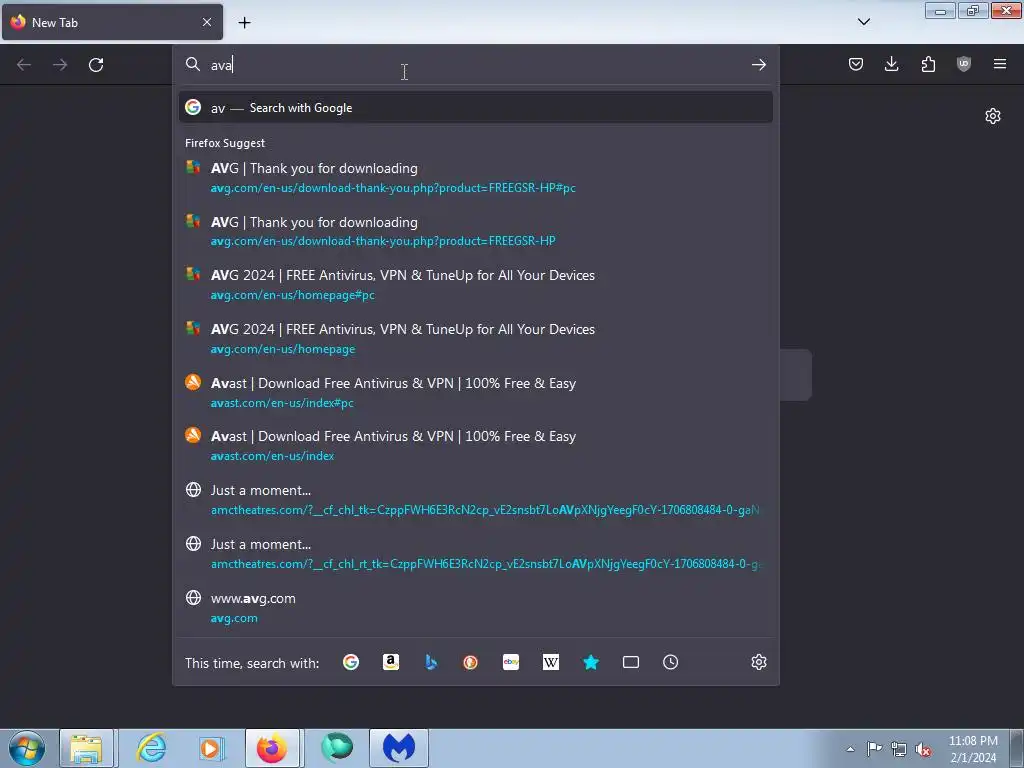The image size is (1024, 768).
Task: Switch to Firefox taskbar button
Action: tap(272, 748)
